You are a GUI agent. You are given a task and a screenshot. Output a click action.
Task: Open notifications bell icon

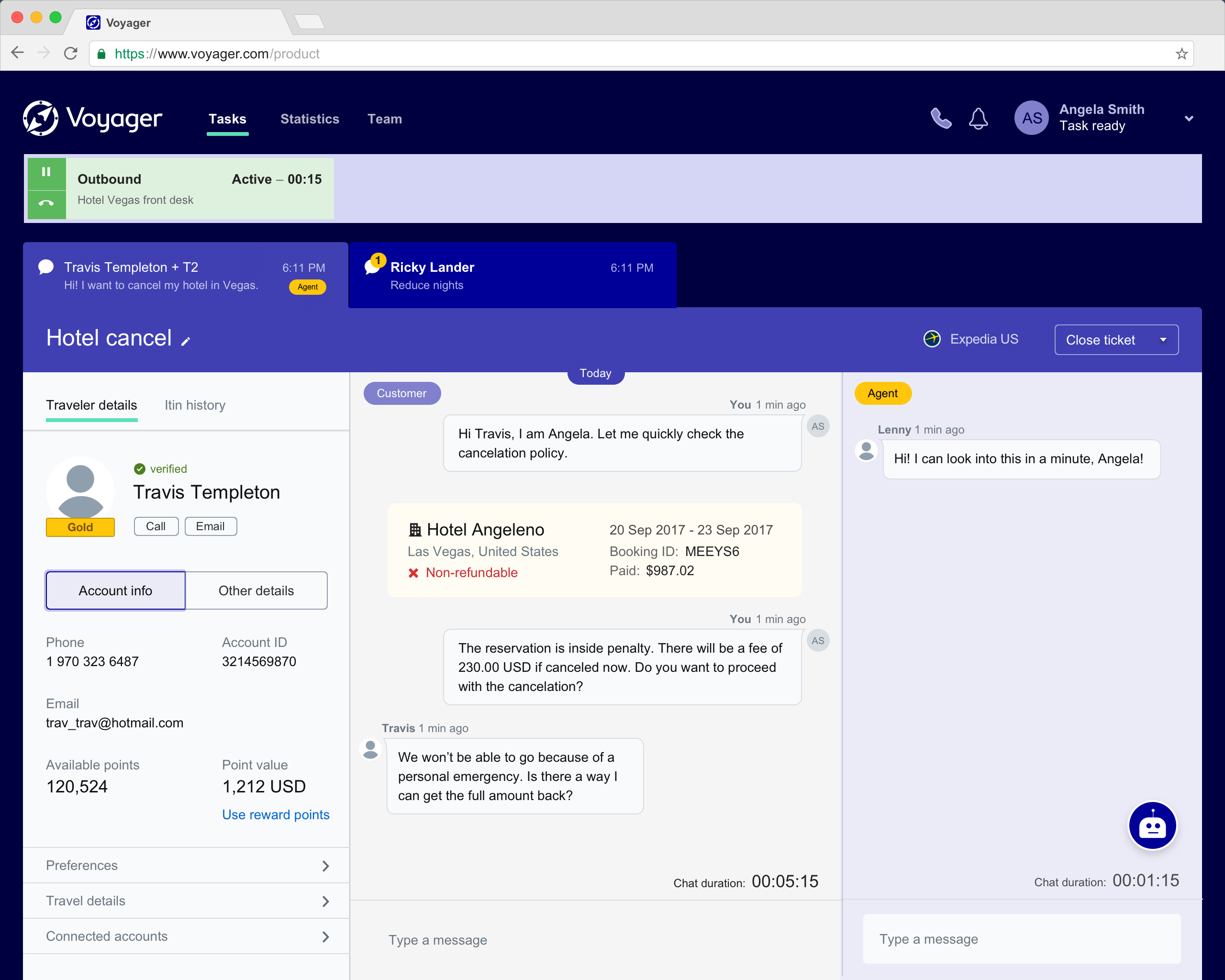pos(978,119)
